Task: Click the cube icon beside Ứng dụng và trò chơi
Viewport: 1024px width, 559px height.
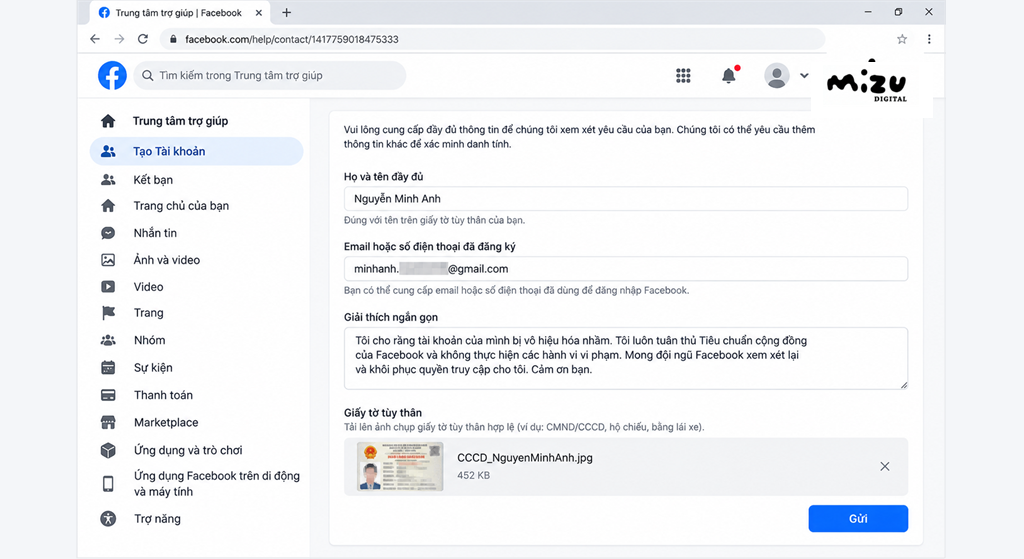Action: point(108,450)
